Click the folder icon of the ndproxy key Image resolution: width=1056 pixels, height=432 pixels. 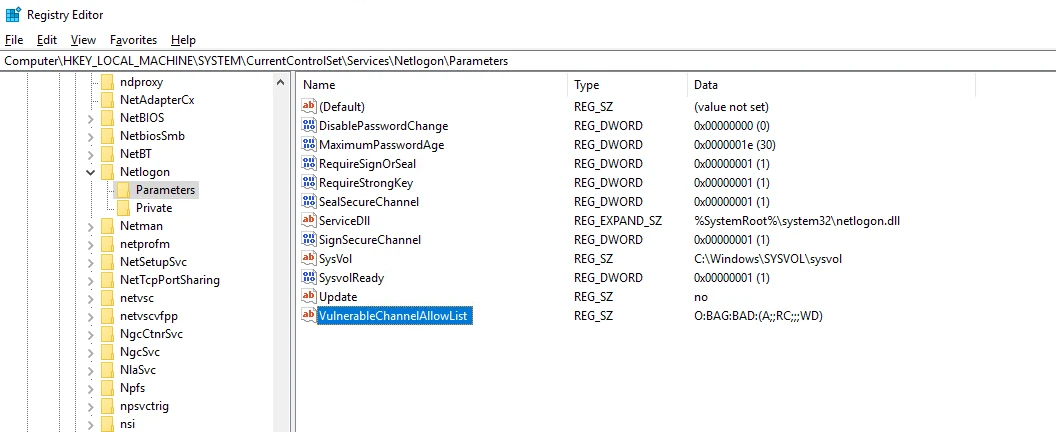point(107,82)
